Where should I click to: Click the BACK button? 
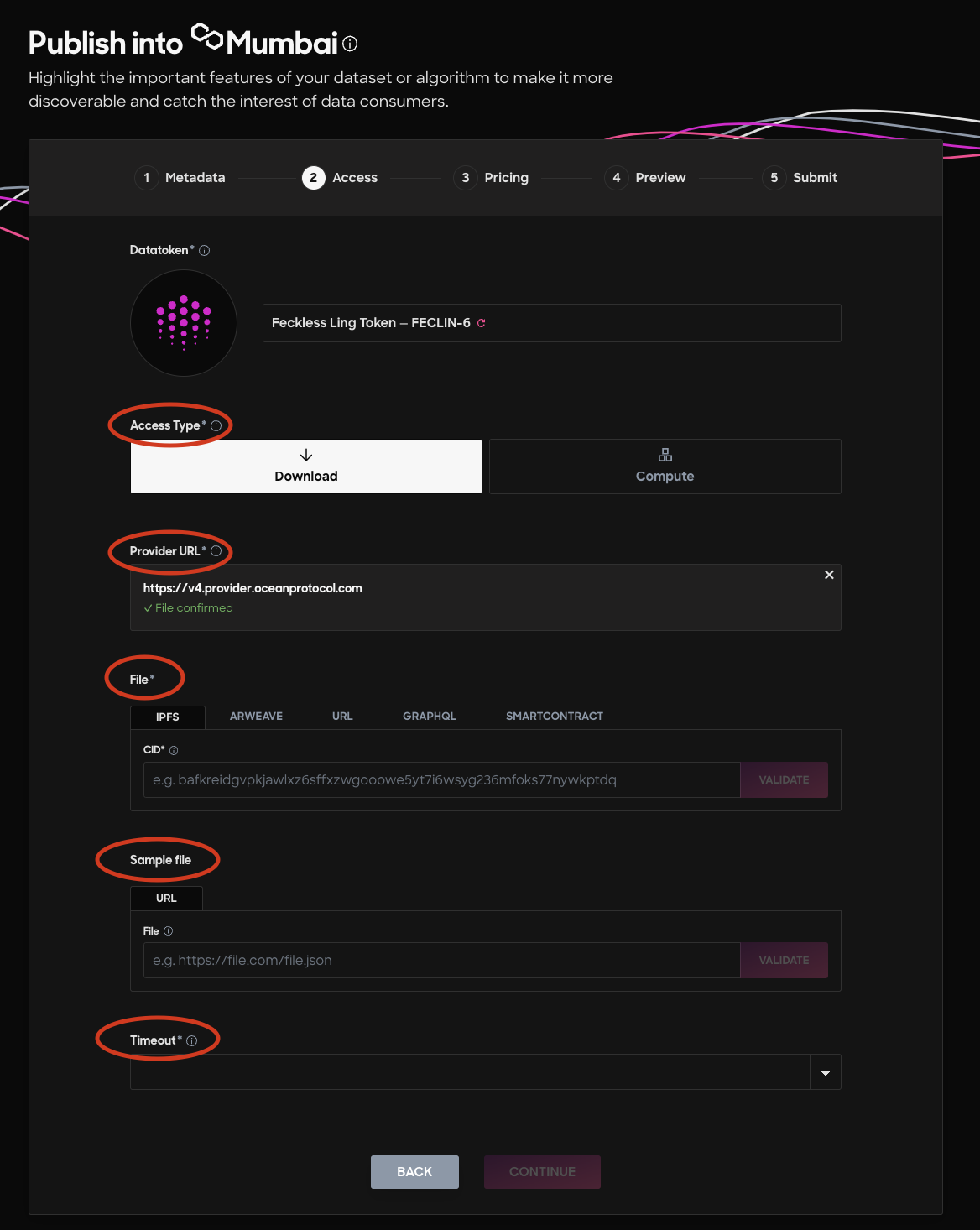point(414,1172)
